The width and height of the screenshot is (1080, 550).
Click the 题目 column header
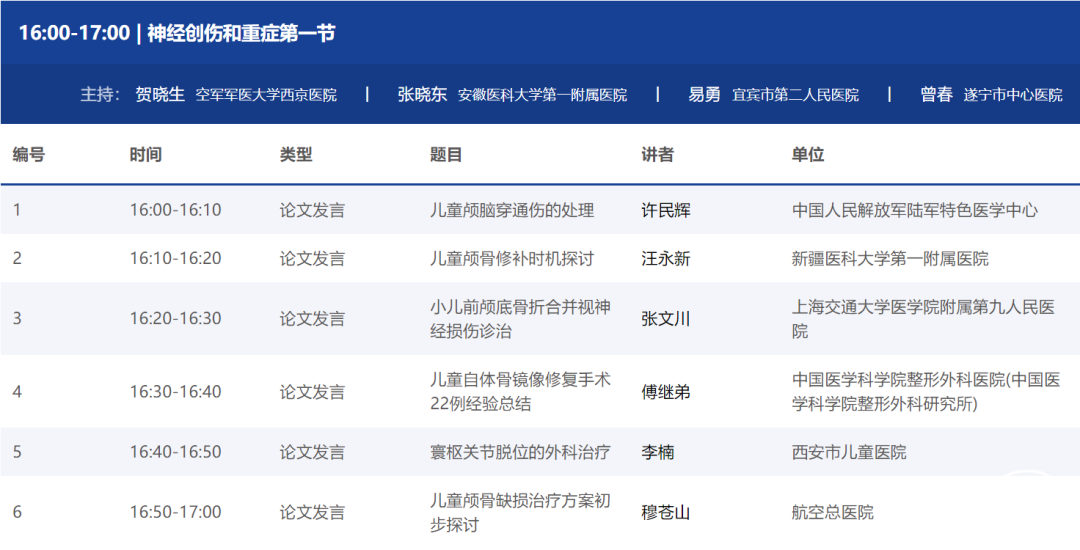[446, 155]
